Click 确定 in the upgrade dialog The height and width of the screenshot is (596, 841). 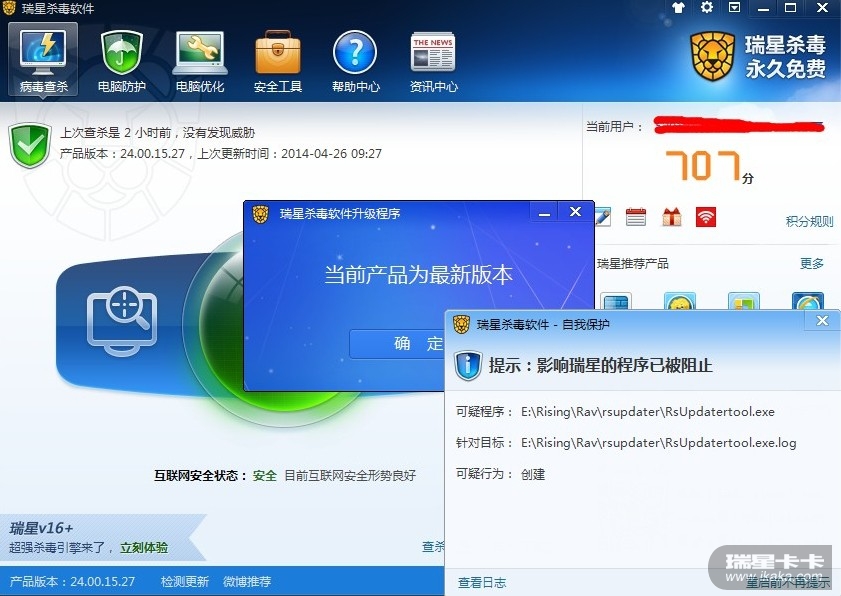[x=397, y=343]
